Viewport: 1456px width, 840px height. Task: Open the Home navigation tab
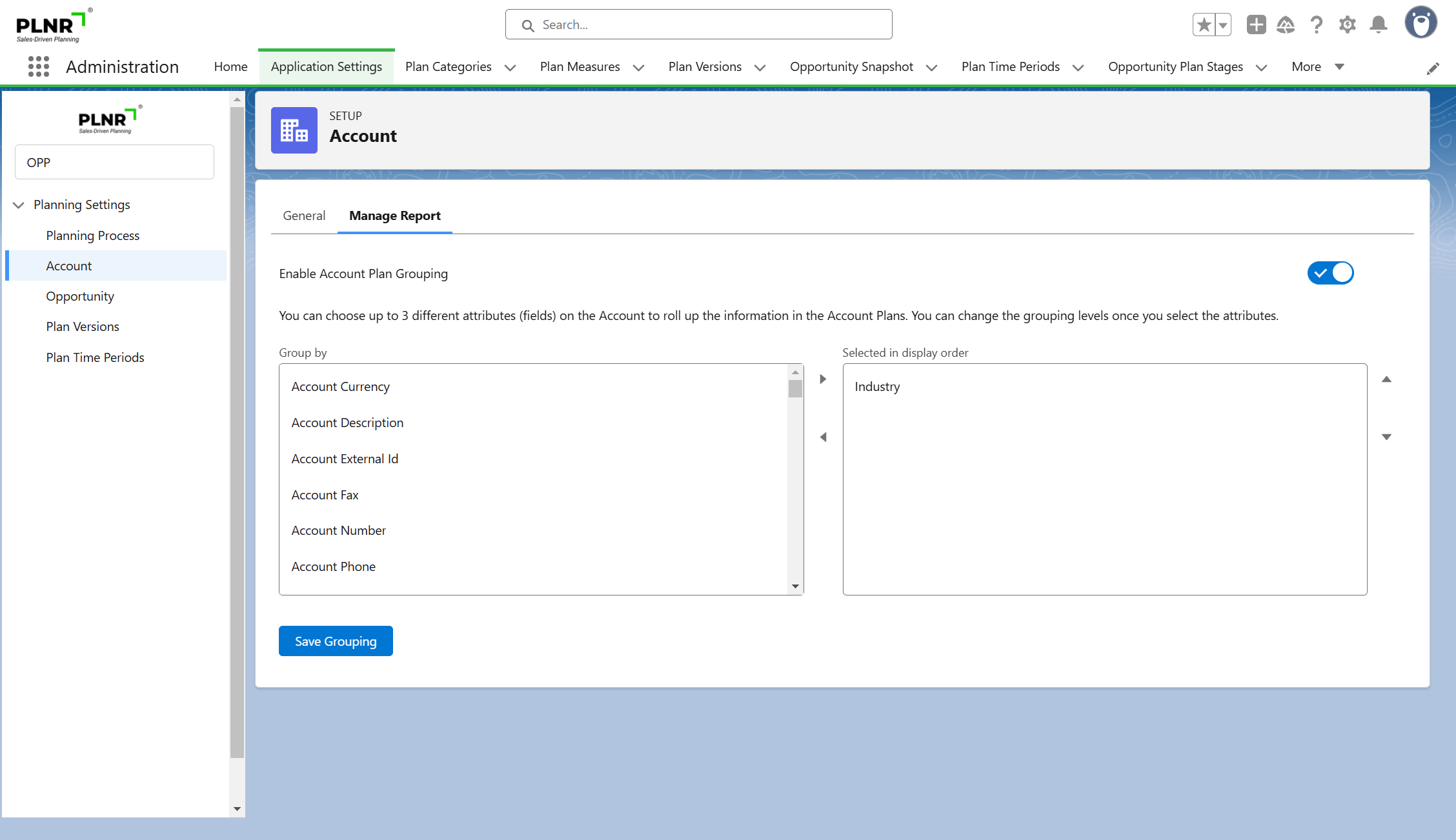pos(230,66)
